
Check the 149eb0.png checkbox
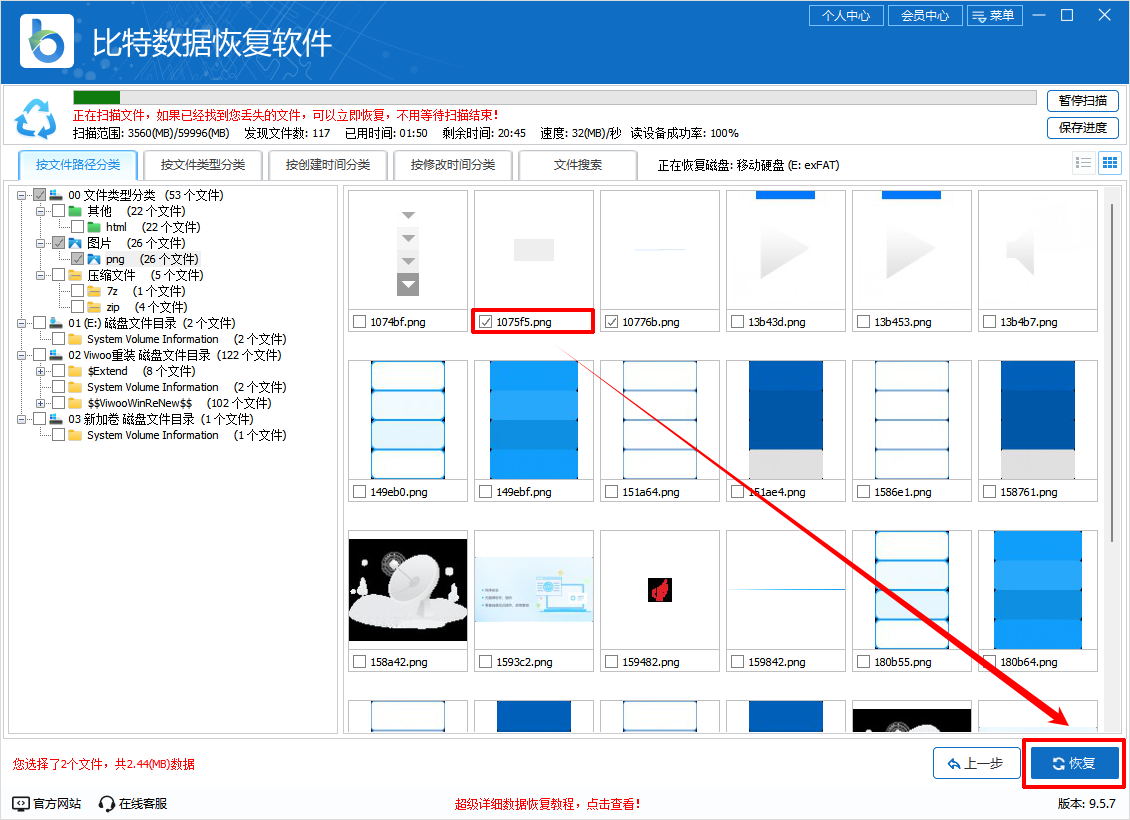(360, 492)
